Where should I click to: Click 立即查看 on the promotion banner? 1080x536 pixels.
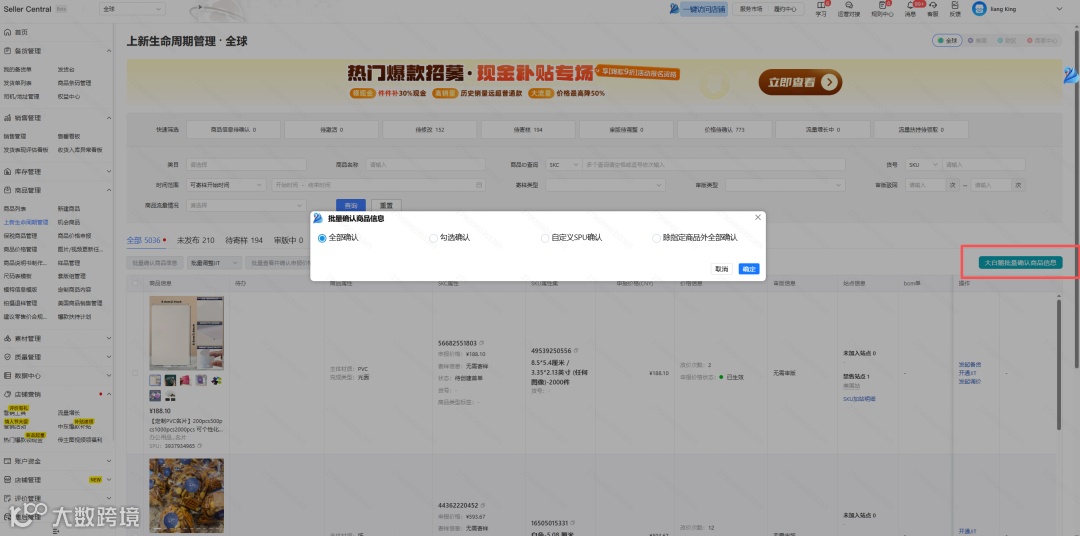tap(800, 83)
